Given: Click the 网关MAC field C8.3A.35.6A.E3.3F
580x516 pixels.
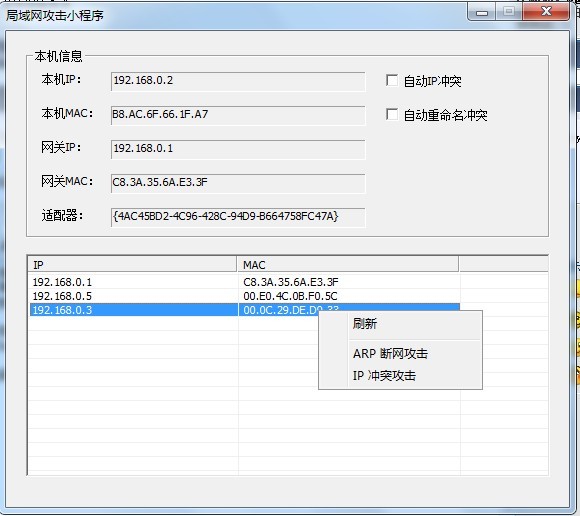Looking at the screenshot, I should pyautogui.click(x=238, y=183).
